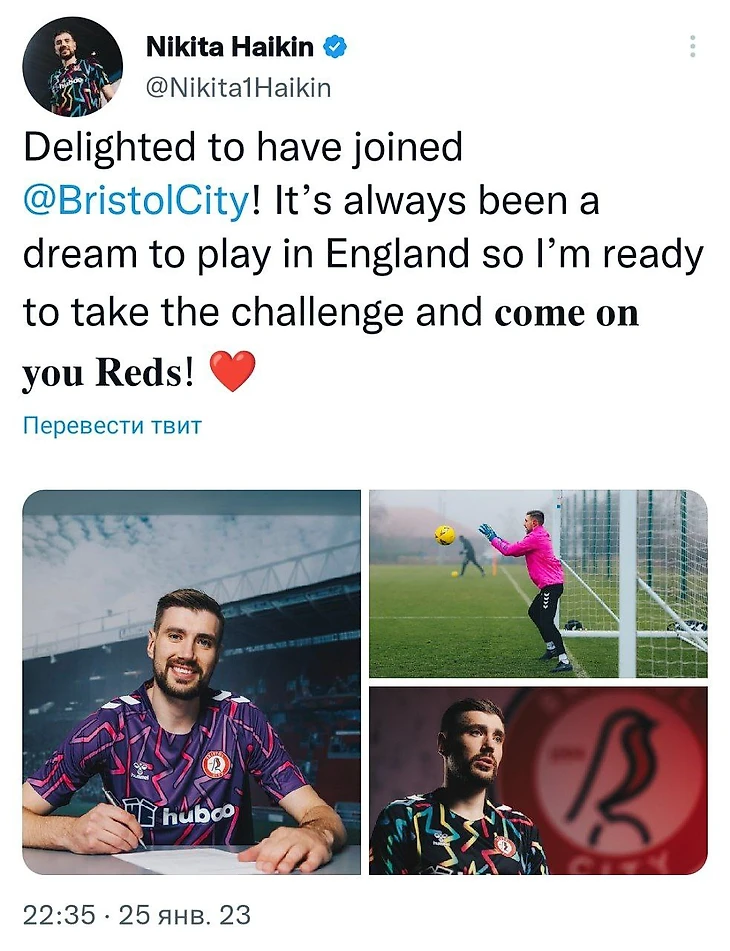Open the @BristolCity mention

(x=136, y=201)
